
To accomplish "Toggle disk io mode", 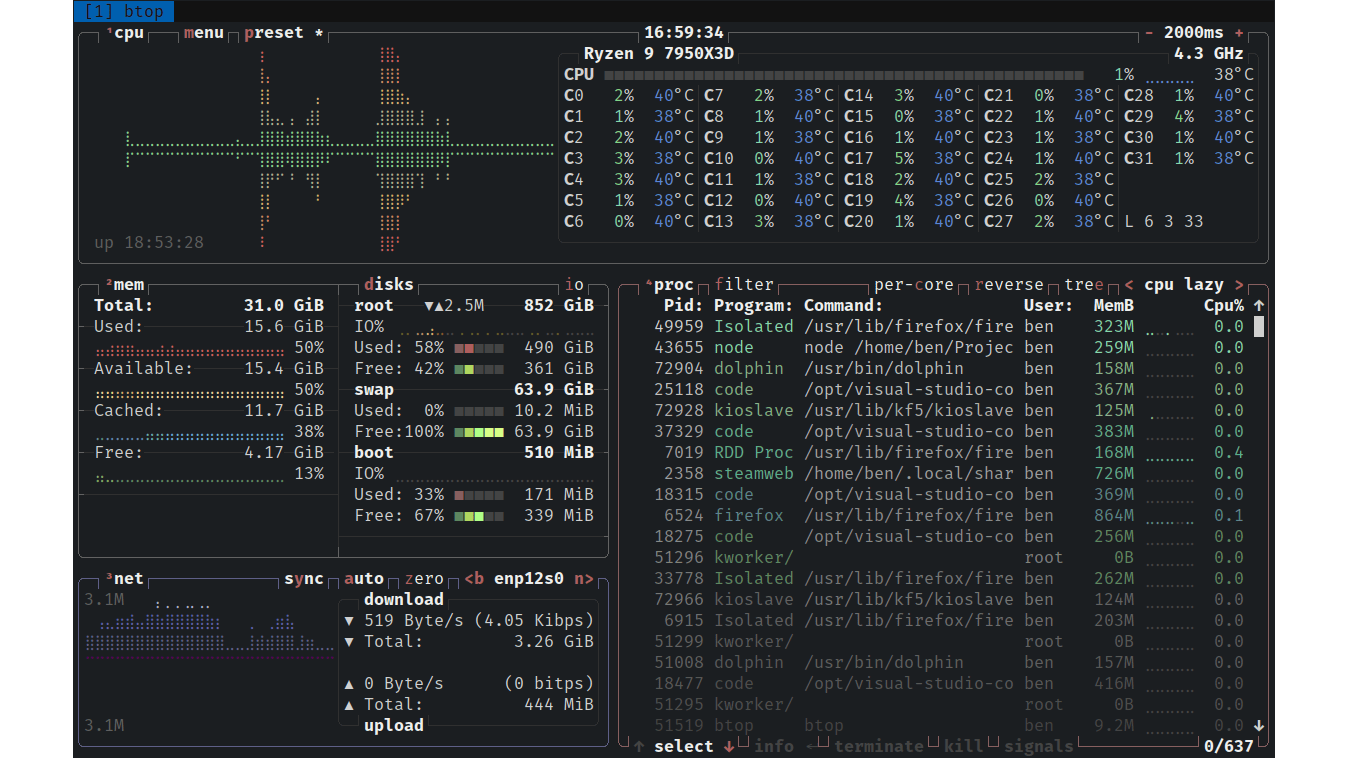I will 574,285.
